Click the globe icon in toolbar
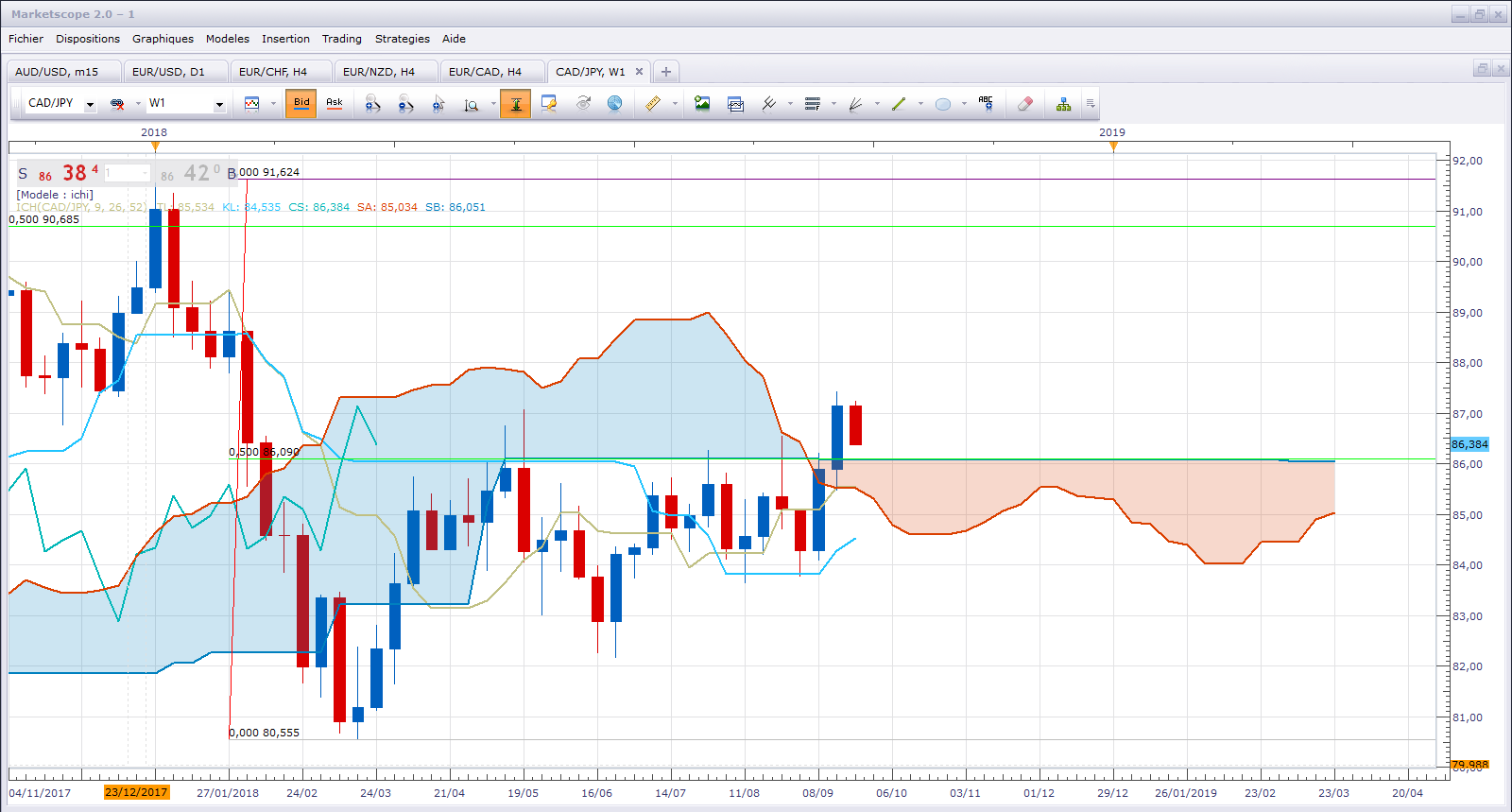The height and width of the screenshot is (812, 1512). point(615,104)
